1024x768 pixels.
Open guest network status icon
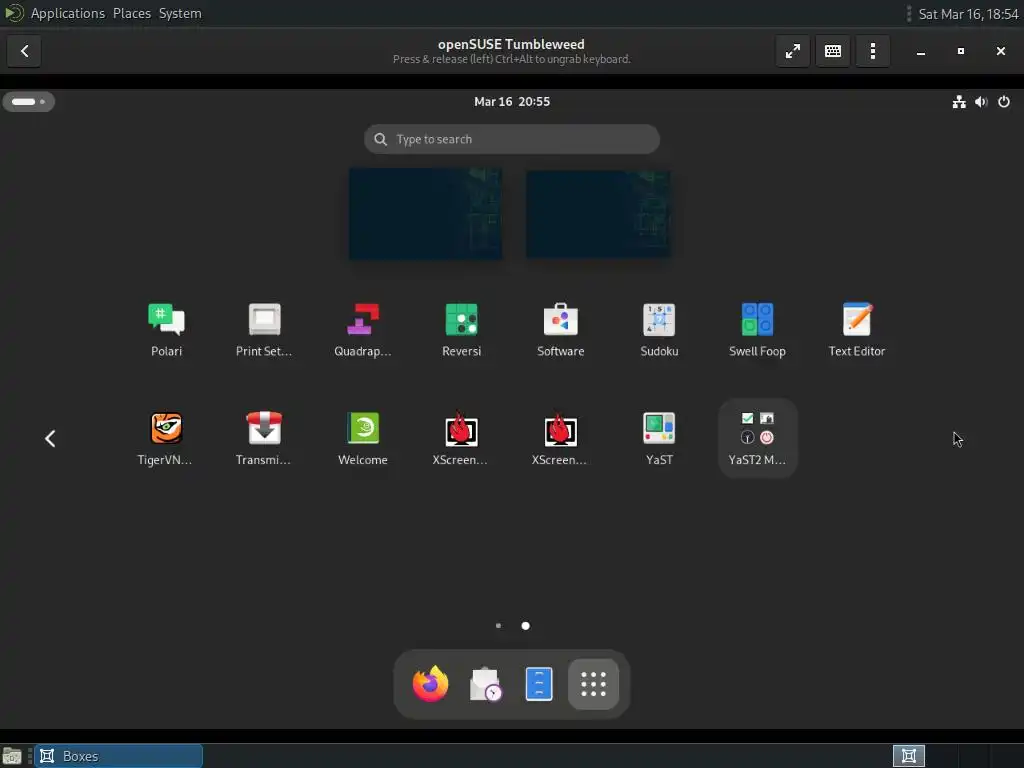959,101
